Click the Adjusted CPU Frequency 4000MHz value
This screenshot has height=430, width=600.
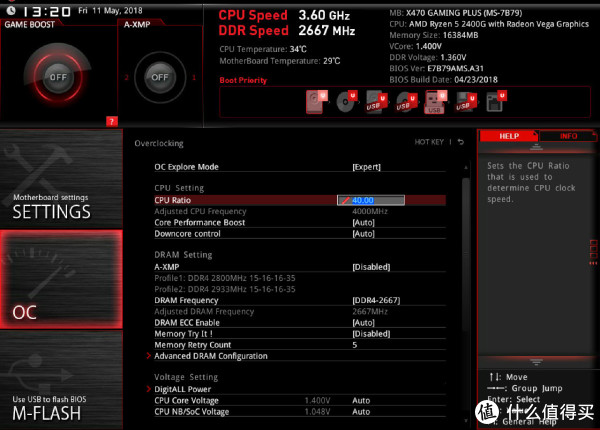(370, 211)
